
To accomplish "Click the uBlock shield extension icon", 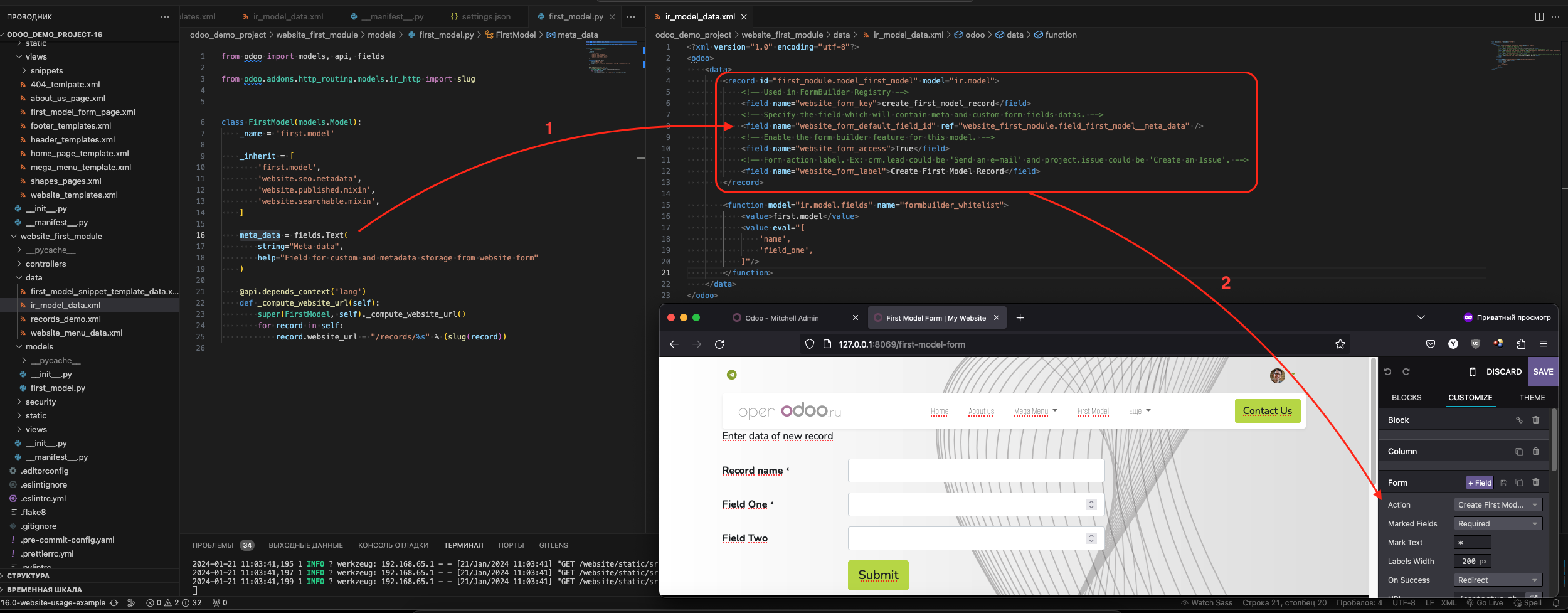I will pyautogui.click(x=1476, y=344).
